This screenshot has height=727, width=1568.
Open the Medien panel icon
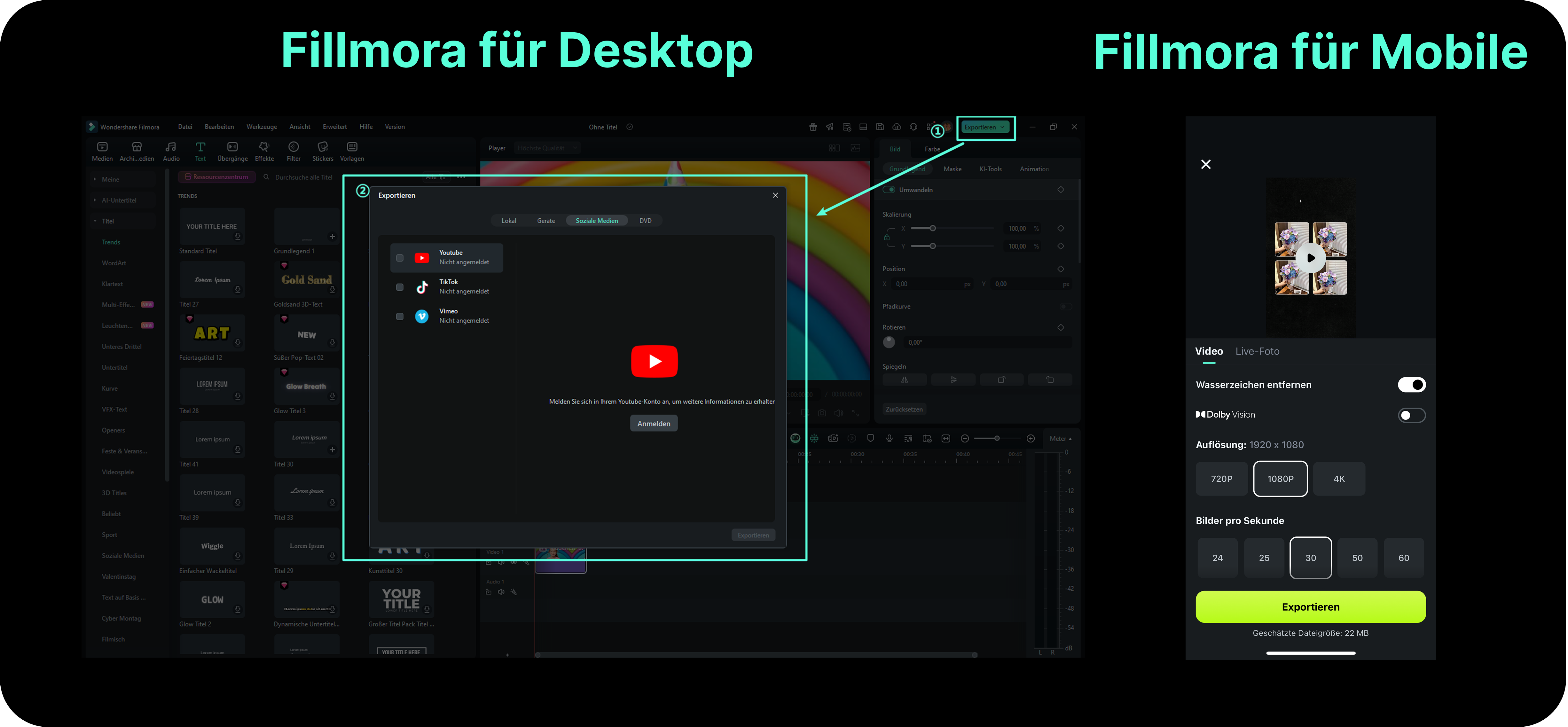102,147
